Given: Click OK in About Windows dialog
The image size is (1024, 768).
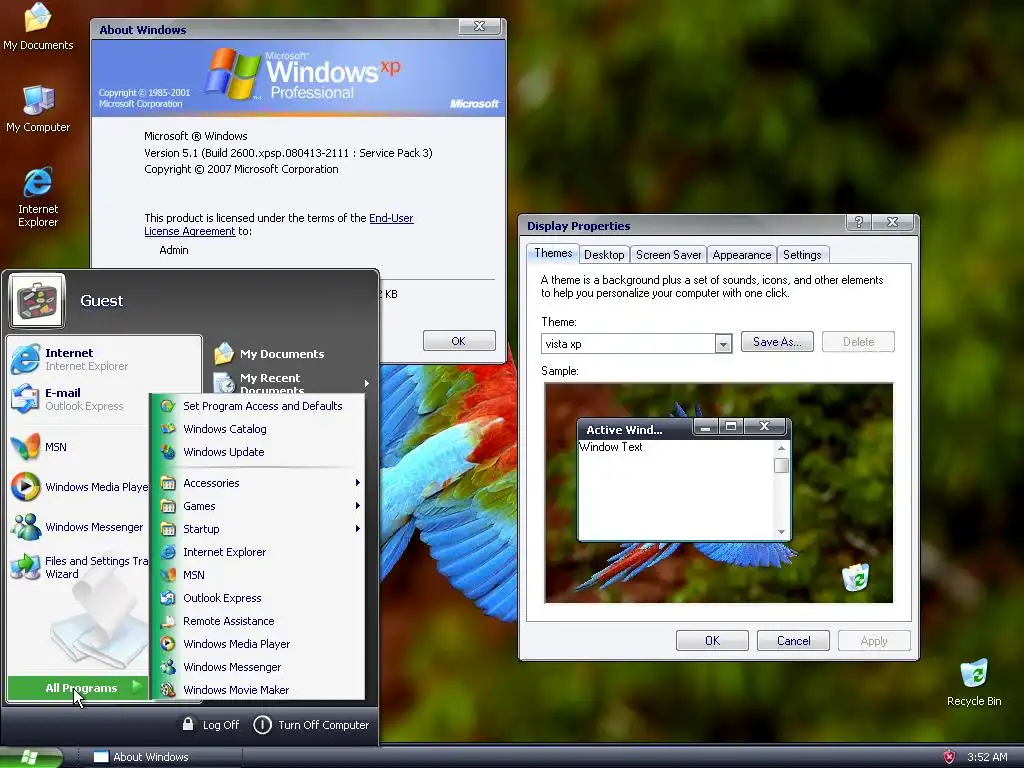Looking at the screenshot, I should click(x=458, y=341).
